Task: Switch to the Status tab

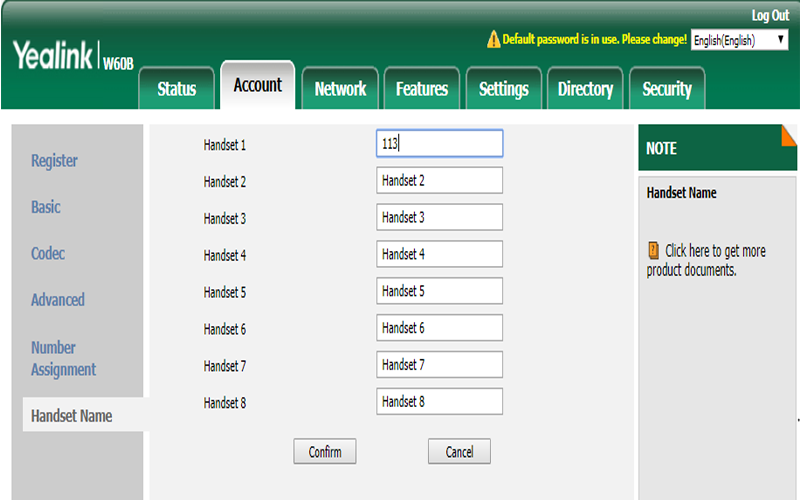Action: (177, 89)
